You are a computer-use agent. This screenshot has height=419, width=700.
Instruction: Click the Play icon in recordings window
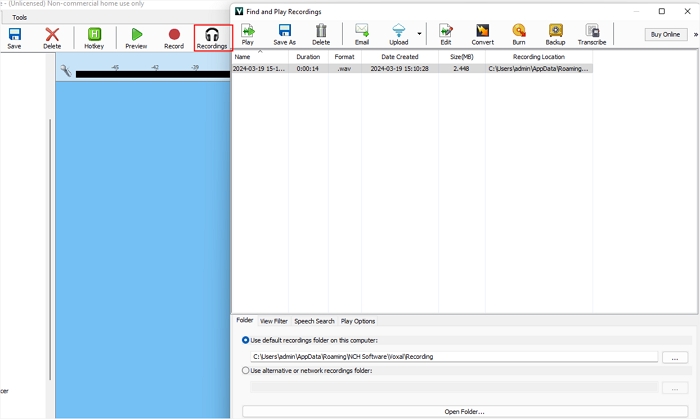[247, 35]
